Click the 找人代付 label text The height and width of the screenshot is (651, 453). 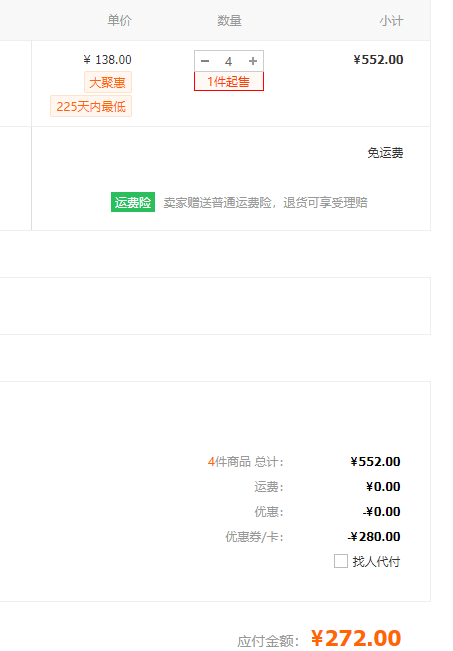pos(376,561)
